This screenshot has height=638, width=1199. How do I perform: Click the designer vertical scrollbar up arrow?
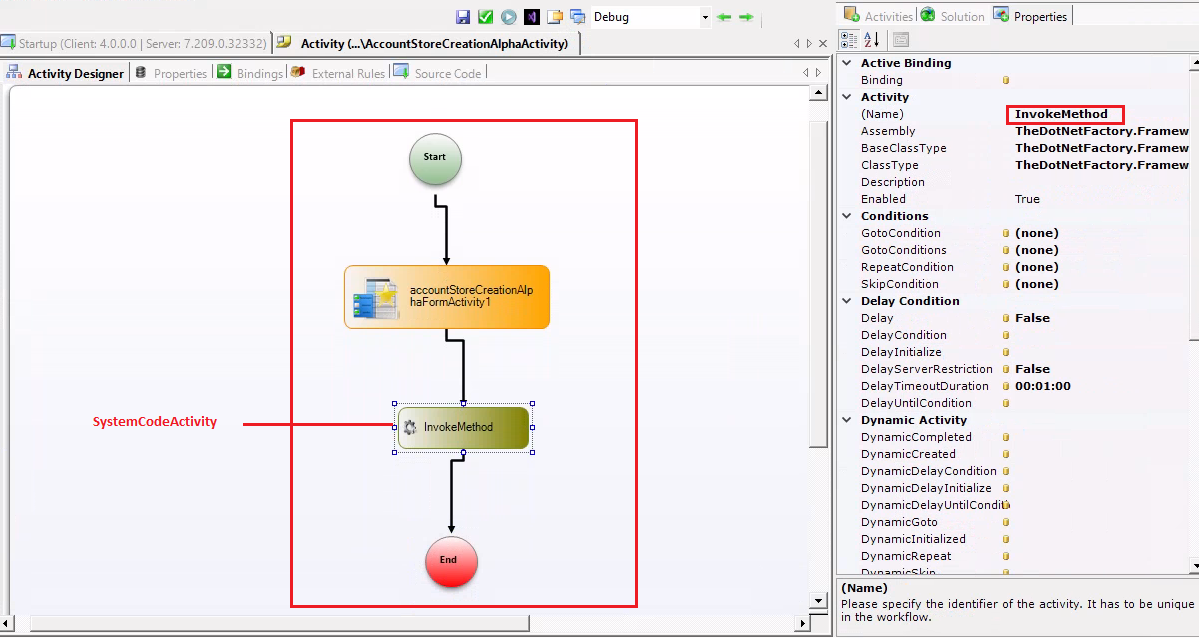click(819, 93)
